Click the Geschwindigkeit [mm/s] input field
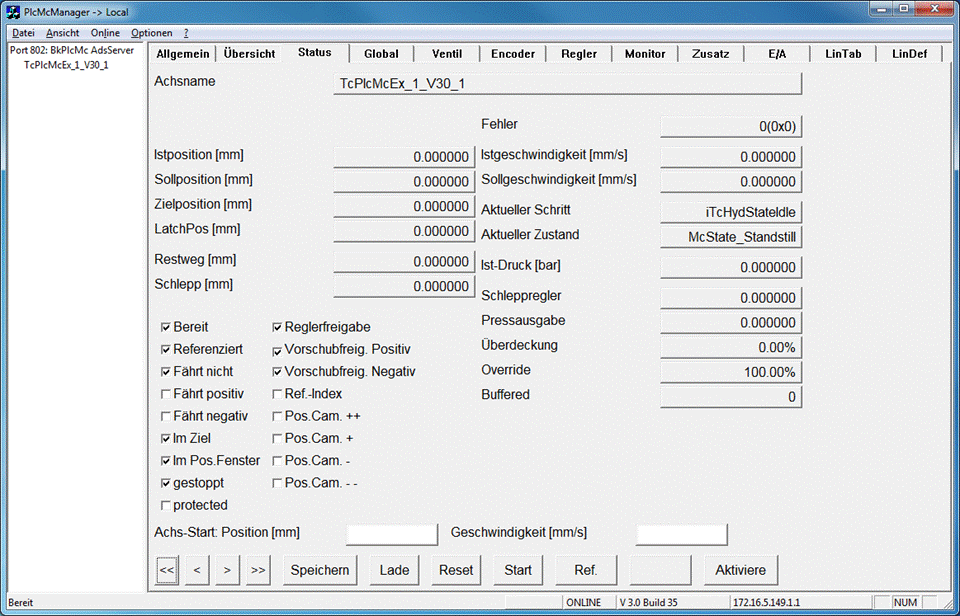 (681, 534)
